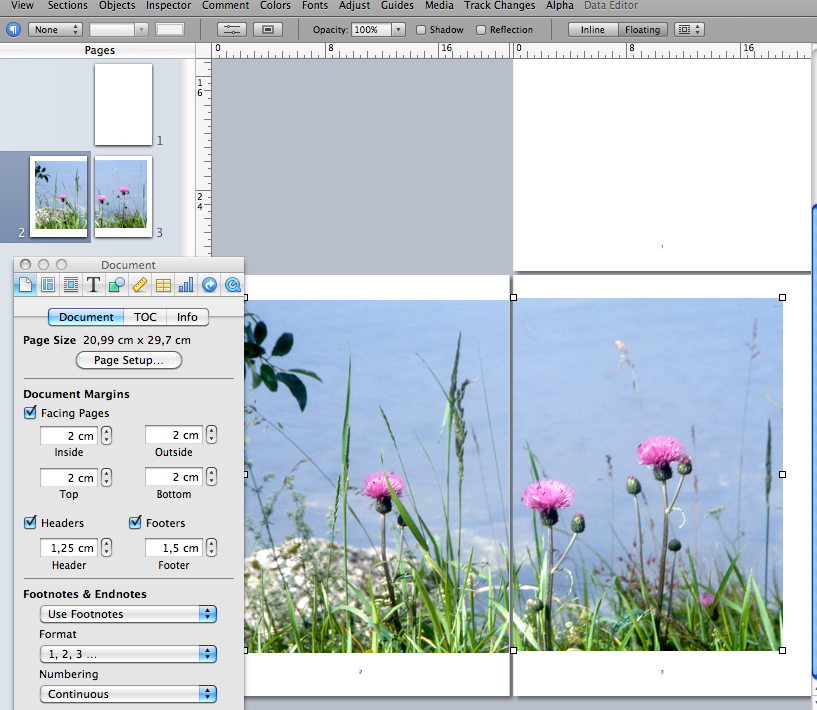Click the Header distance value field
Image resolution: width=817 pixels, height=710 pixels.
[69, 547]
